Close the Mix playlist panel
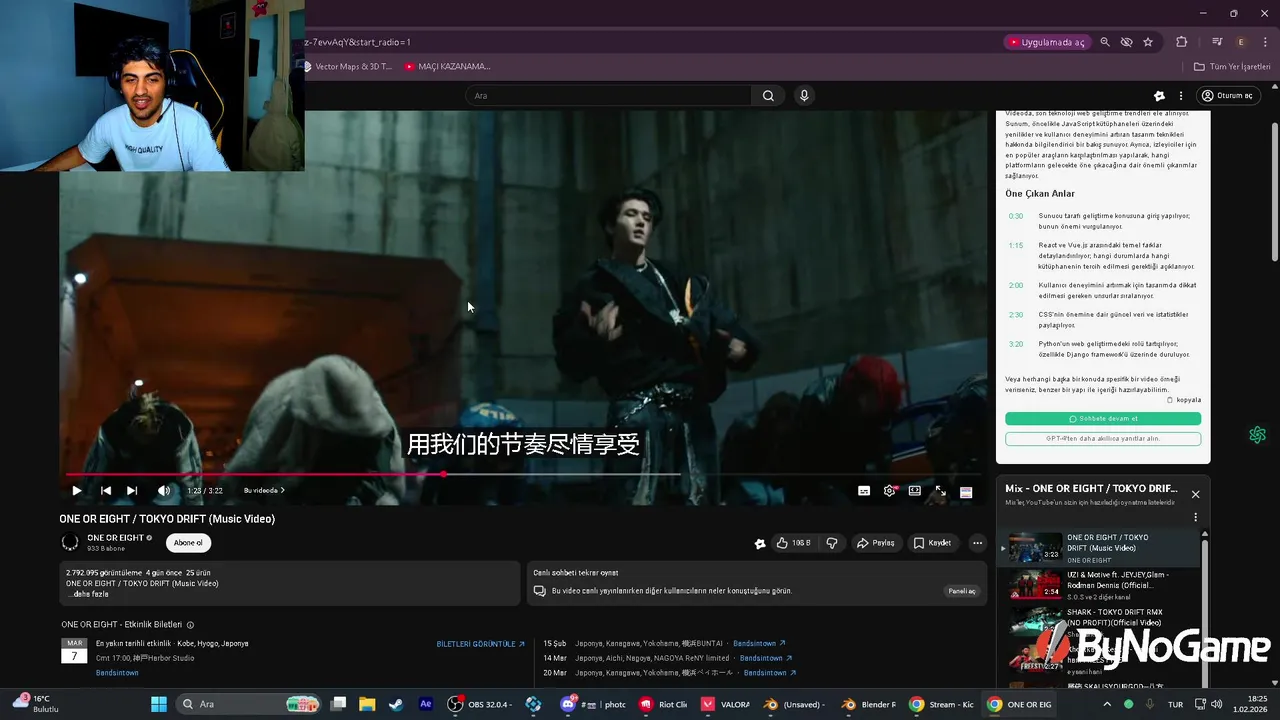 (1195, 494)
